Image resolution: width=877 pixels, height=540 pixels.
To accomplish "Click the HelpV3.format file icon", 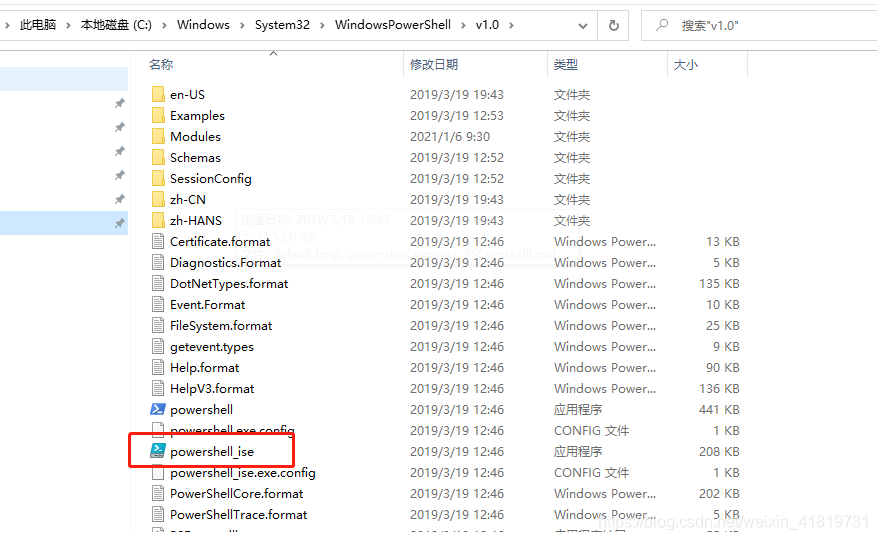I will pyautogui.click(x=158, y=388).
